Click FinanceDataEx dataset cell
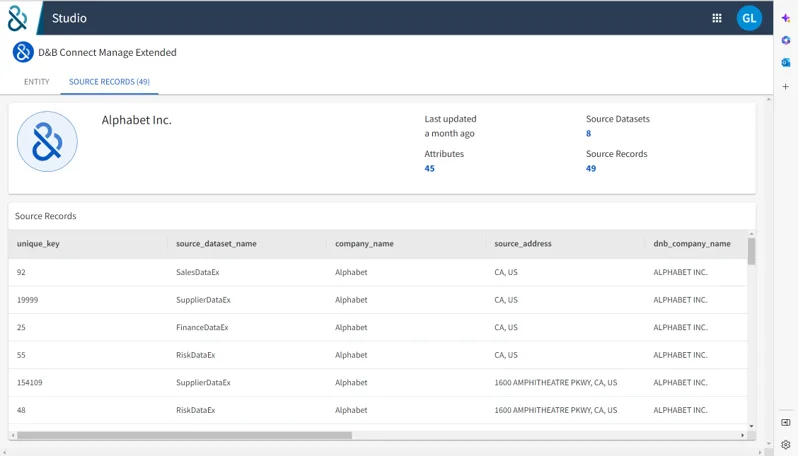This screenshot has height=456, width=798. coord(202,327)
